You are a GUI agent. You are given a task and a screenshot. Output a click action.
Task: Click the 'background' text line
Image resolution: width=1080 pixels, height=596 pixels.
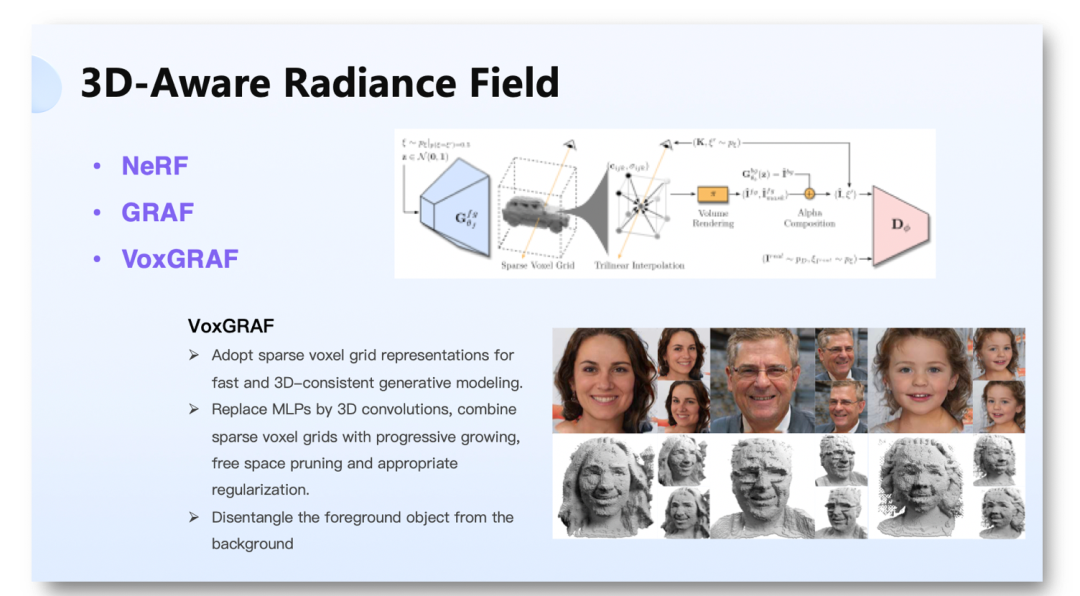coord(252,544)
